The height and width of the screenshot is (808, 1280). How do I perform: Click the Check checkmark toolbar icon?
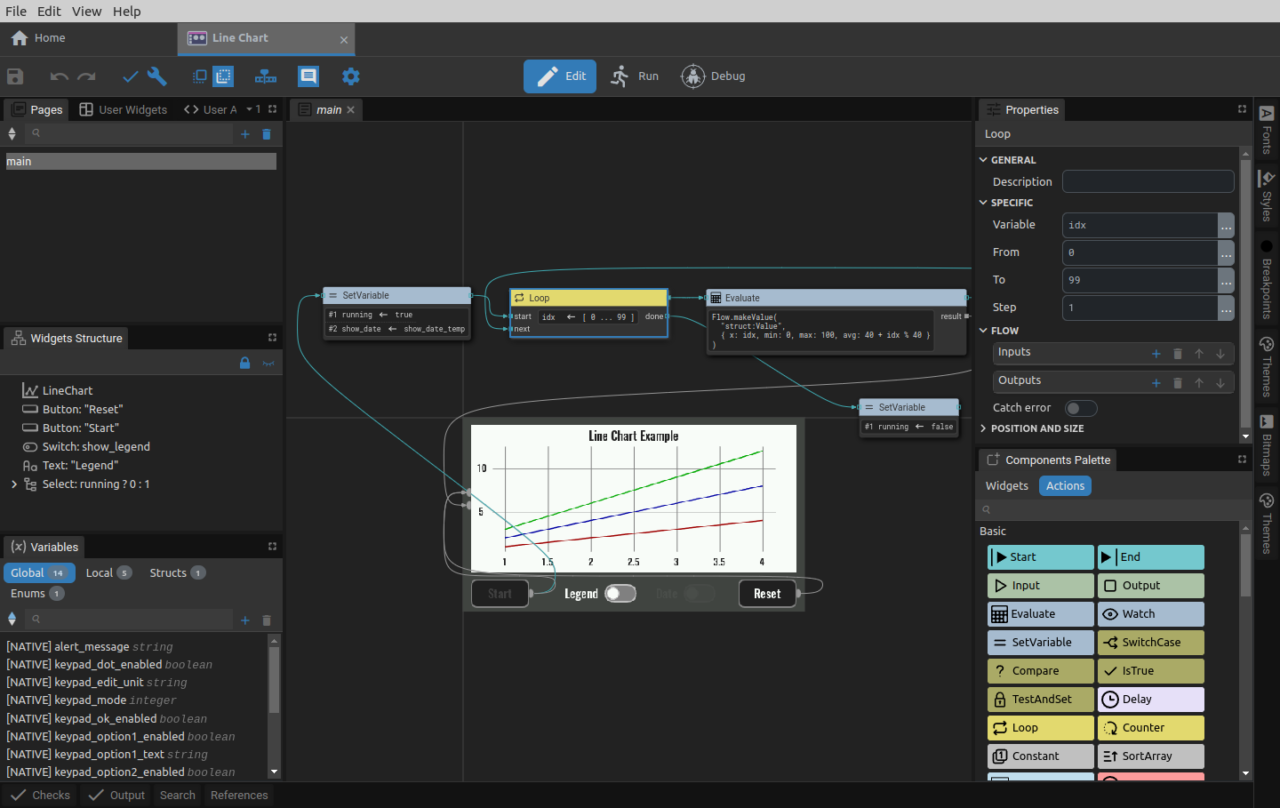click(x=130, y=77)
